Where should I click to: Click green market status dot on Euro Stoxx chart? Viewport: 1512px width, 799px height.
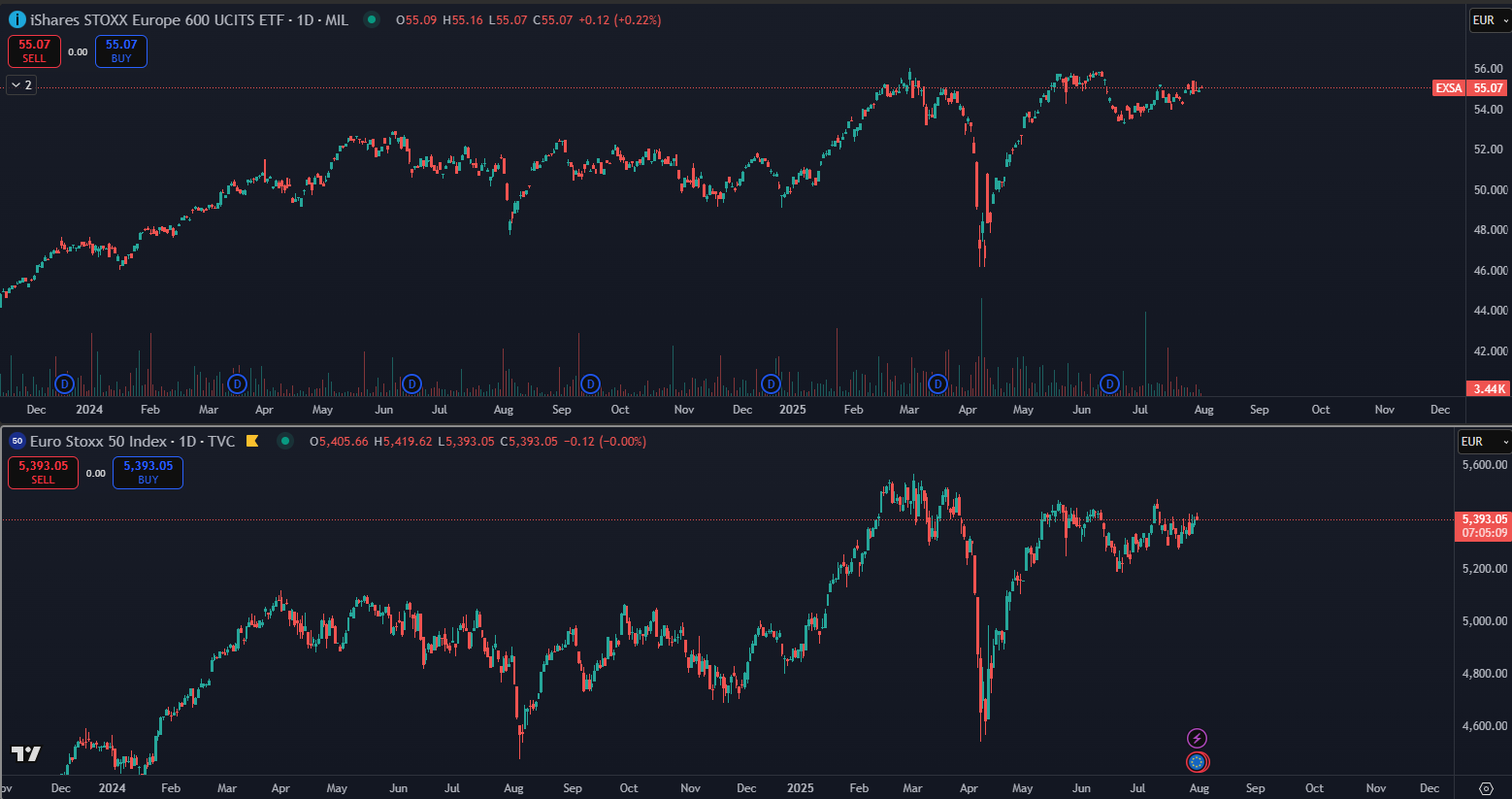click(284, 441)
